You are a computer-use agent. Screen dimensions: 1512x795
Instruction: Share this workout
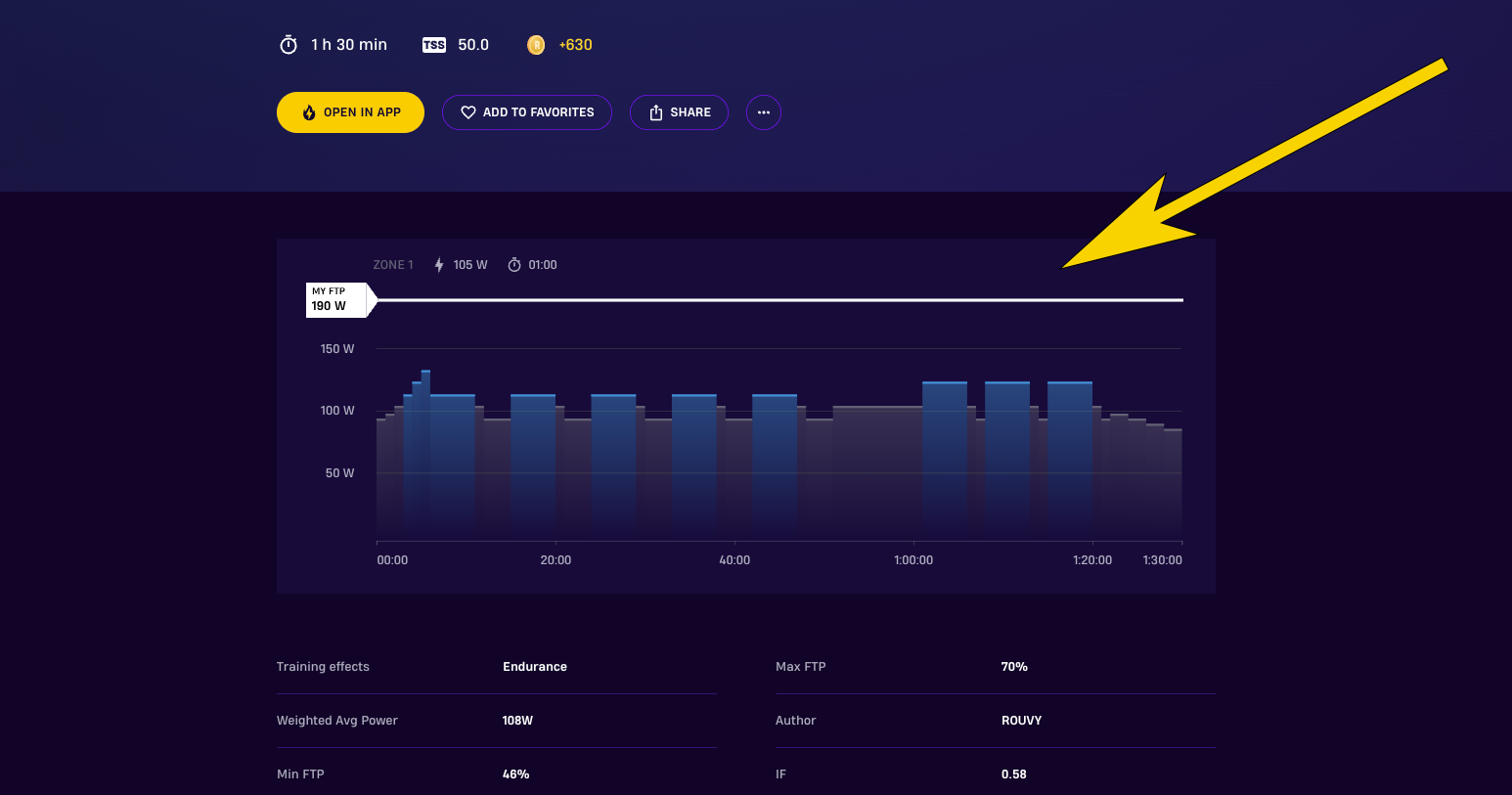tap(679, 112)
